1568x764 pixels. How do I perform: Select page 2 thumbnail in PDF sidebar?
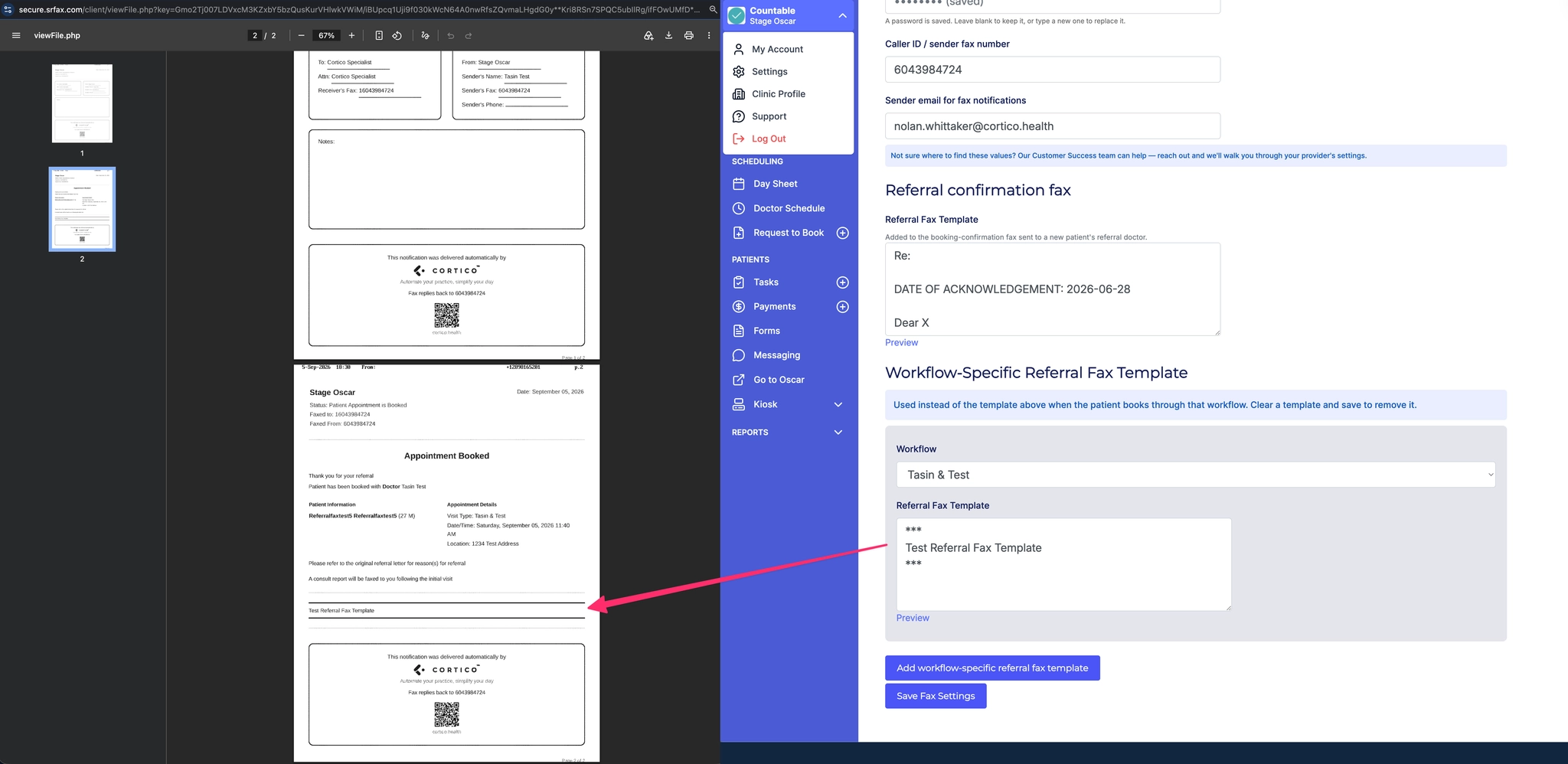click(82, 209)
